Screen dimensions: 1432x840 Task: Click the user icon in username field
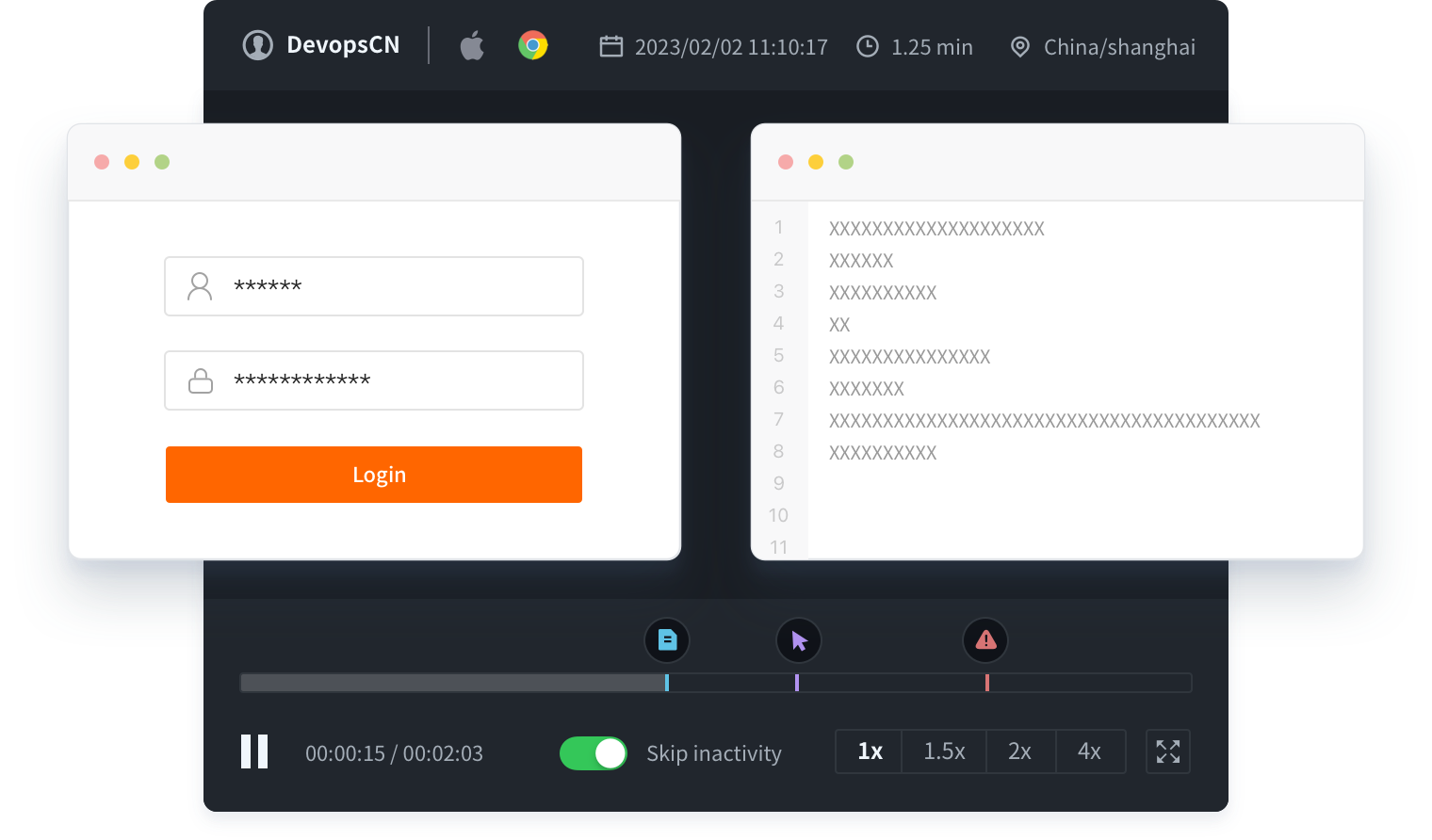coord(200,286)
